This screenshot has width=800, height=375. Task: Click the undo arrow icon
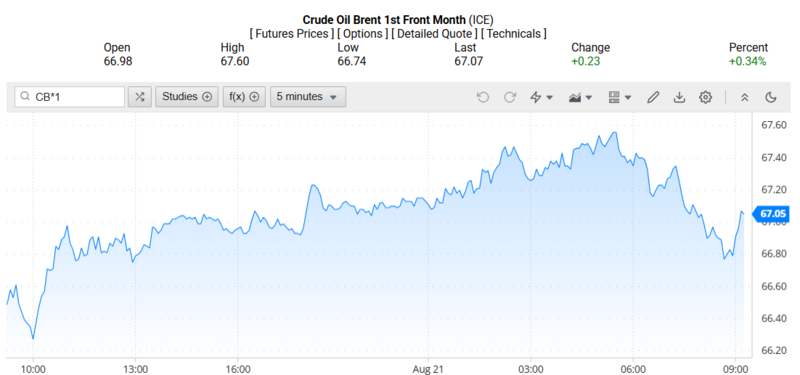click(x=483, y=97)
